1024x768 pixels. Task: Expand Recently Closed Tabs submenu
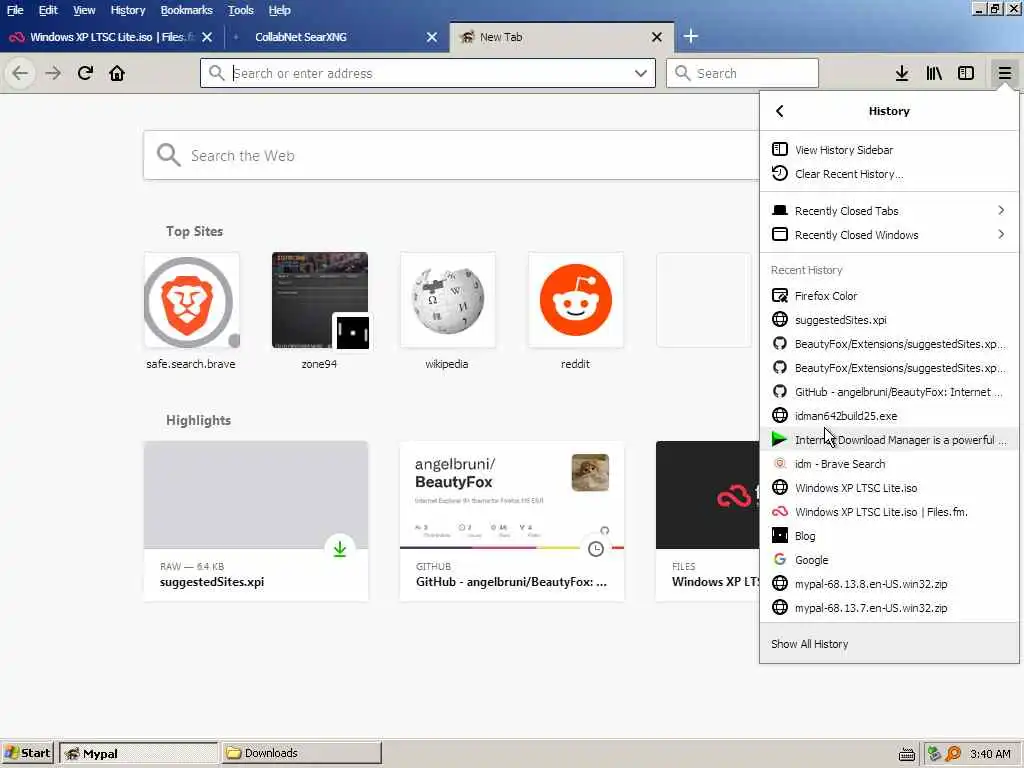pyautogui.click(x=889, y=210)
